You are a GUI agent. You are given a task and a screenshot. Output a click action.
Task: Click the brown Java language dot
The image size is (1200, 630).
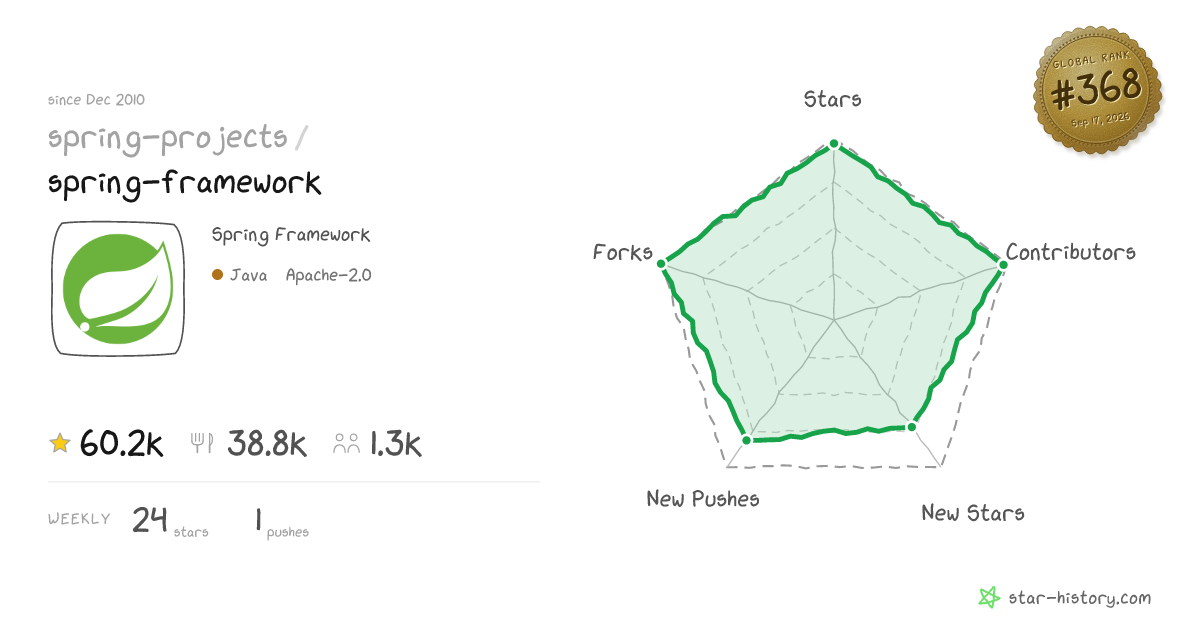[217, 275]
